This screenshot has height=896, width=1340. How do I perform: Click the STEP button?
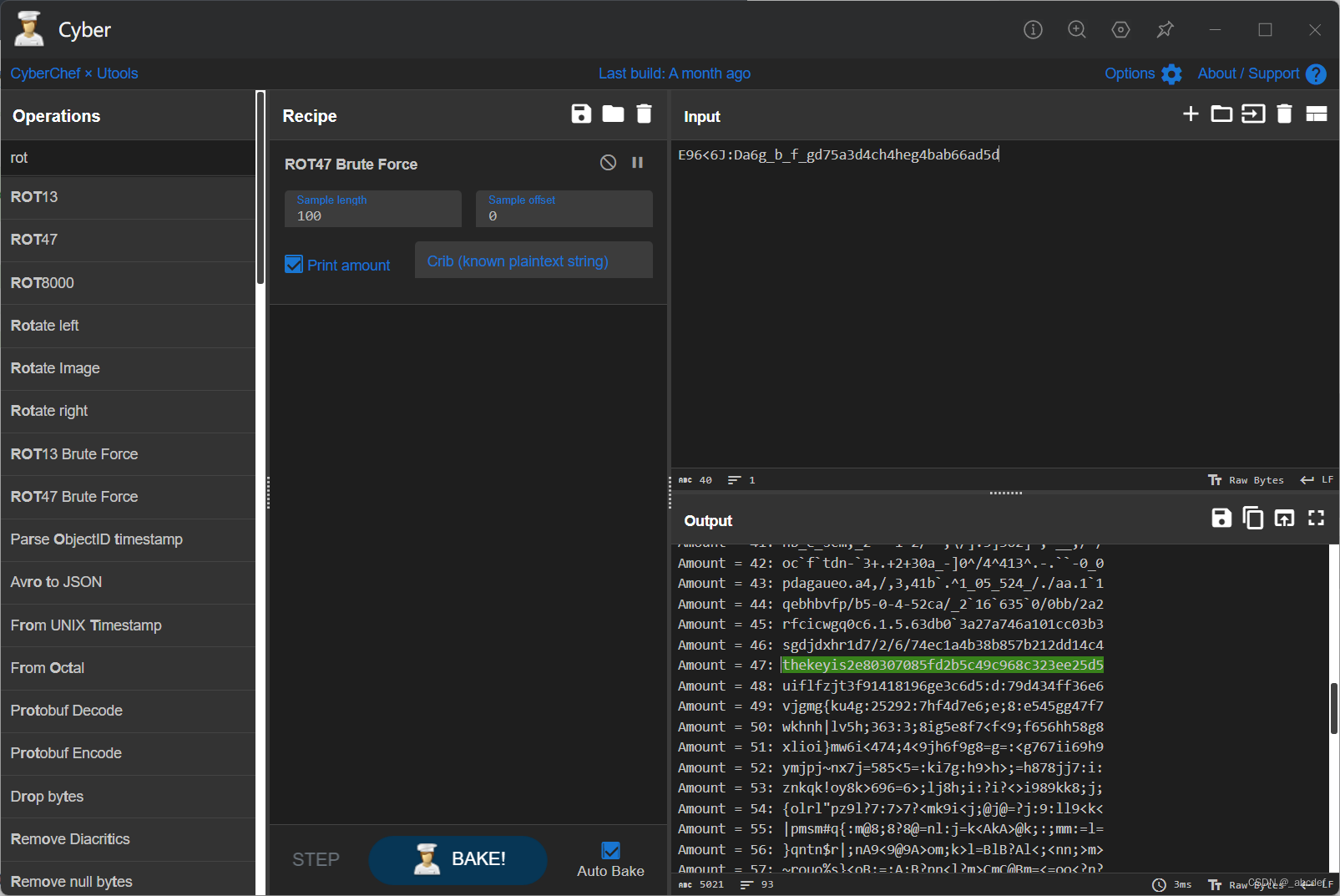pyautogui.click(x=316, y=859)
